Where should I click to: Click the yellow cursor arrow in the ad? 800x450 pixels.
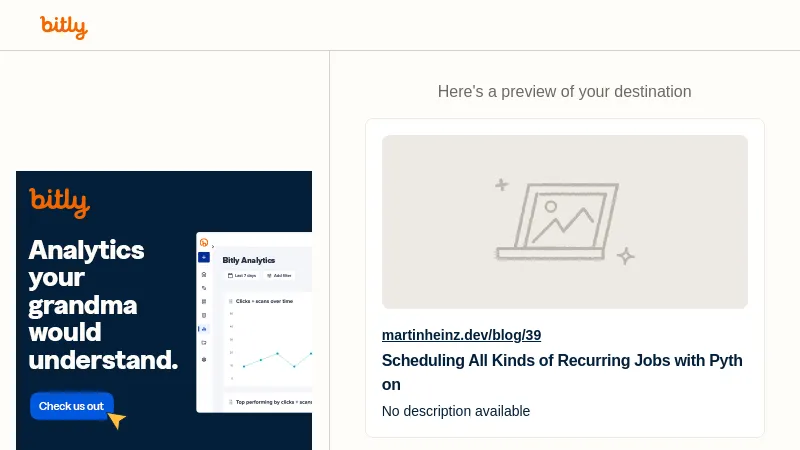pos(117,420)
